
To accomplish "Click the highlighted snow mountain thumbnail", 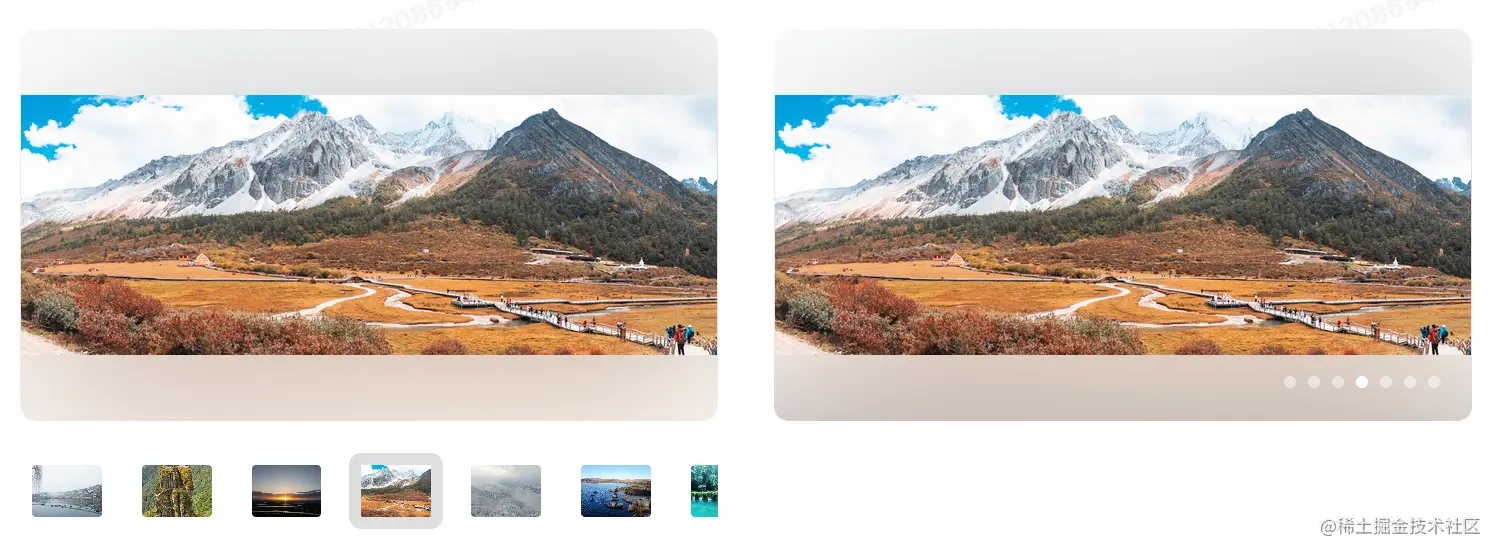I will [396, 491].
